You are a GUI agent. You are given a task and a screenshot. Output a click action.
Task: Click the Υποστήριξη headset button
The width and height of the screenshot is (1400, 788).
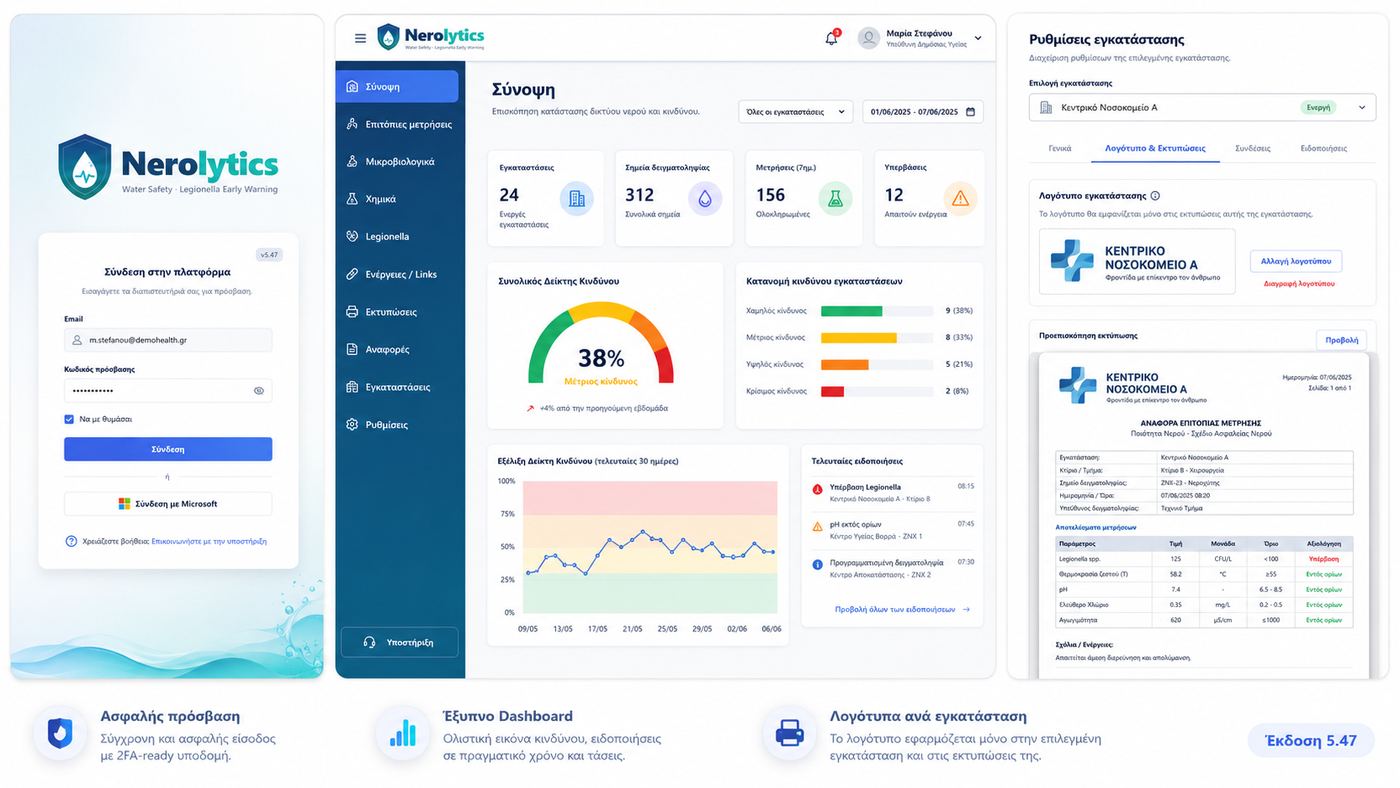pyautogui.click(x=399, y=642)
